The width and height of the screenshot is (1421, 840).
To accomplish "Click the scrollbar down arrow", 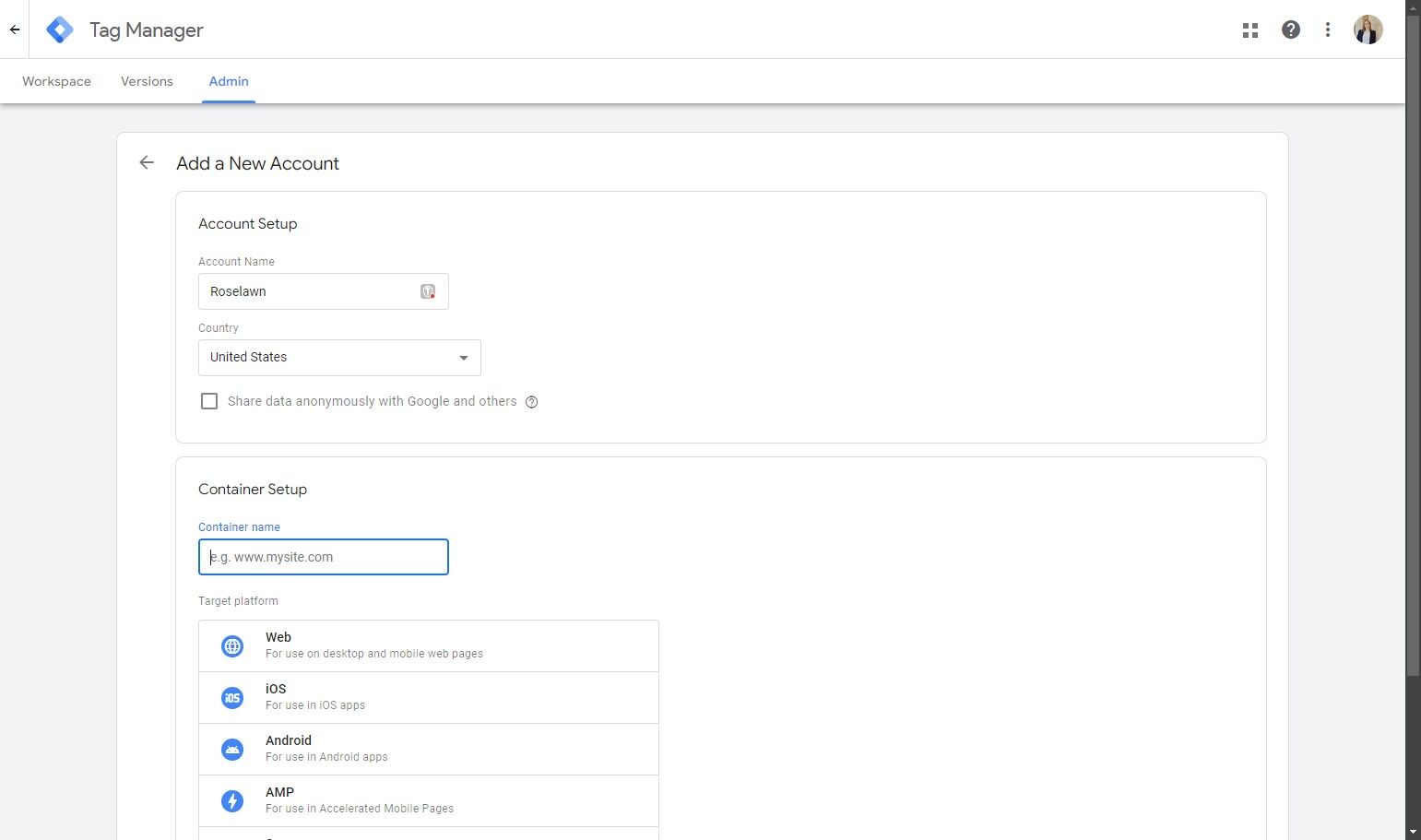I will (x=1413, y=832).
